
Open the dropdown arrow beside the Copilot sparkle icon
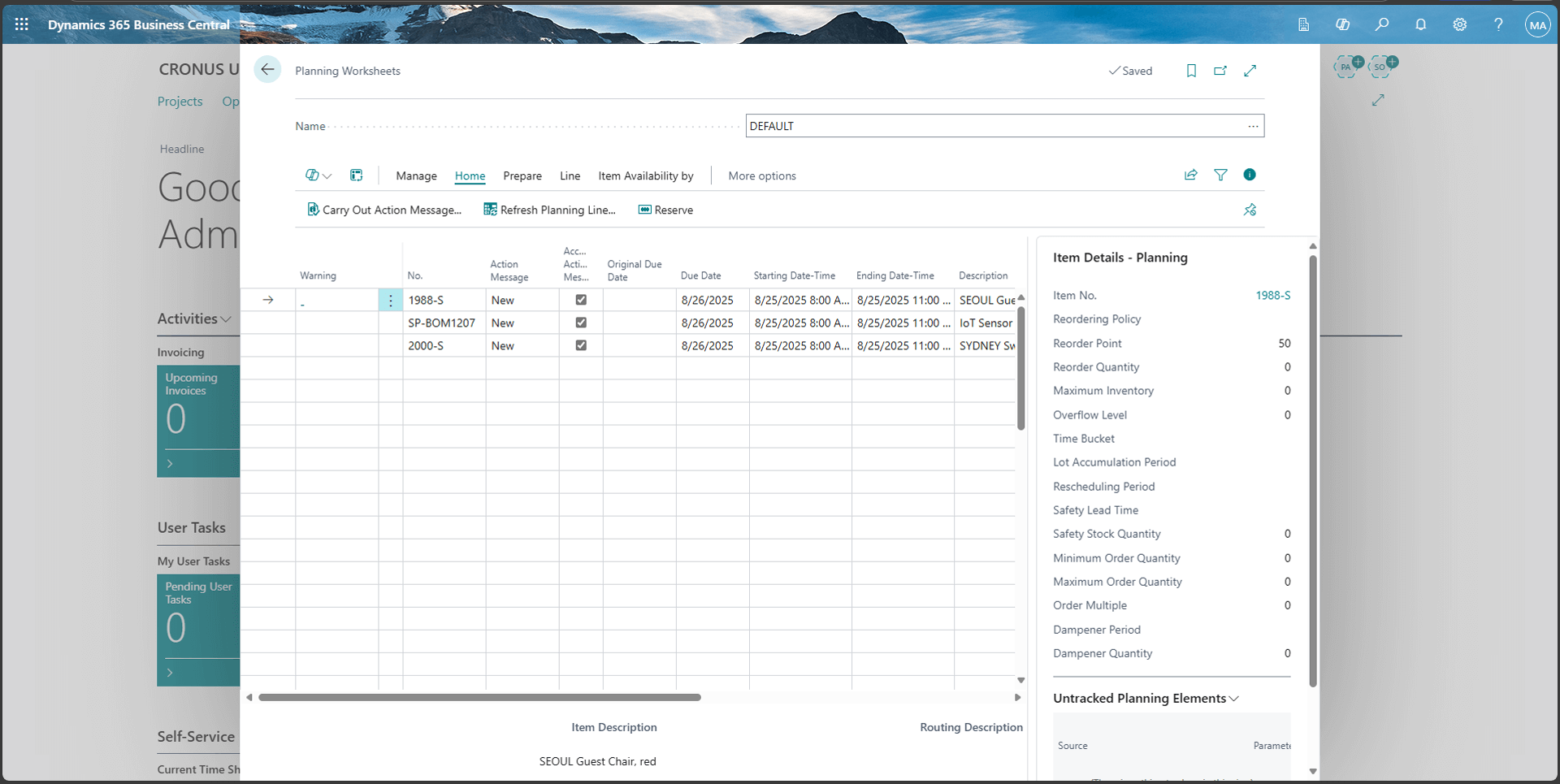(x=327, y=175)
